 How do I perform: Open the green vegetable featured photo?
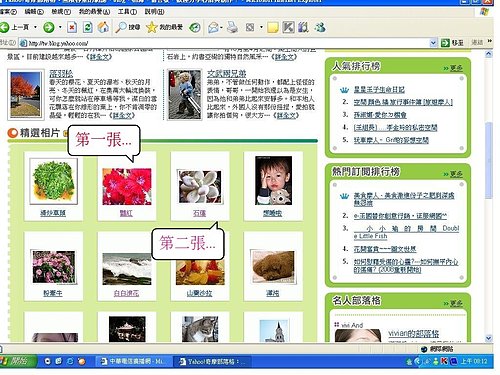[53, 181]
